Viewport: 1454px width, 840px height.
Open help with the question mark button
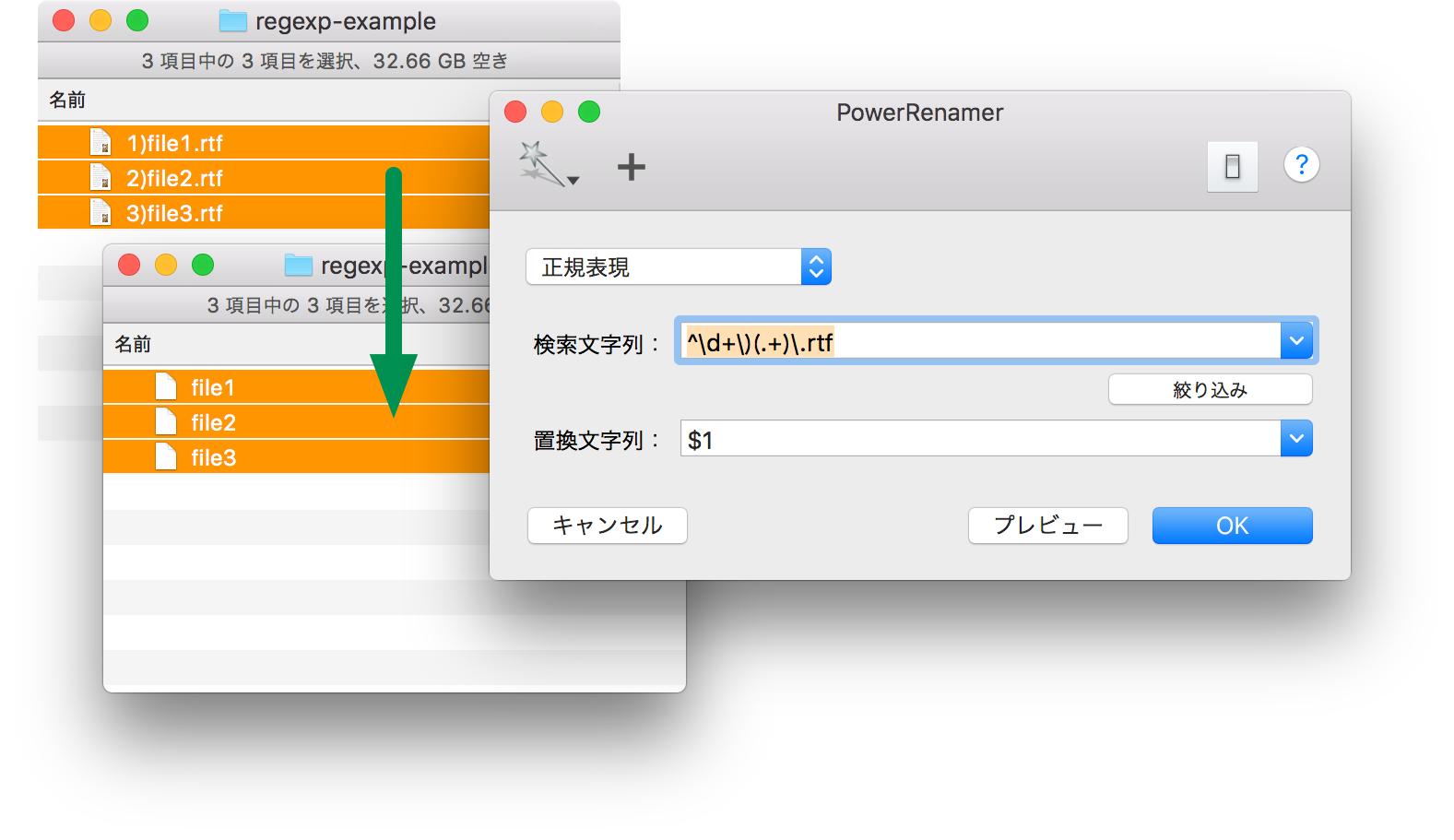(1301, 165)
